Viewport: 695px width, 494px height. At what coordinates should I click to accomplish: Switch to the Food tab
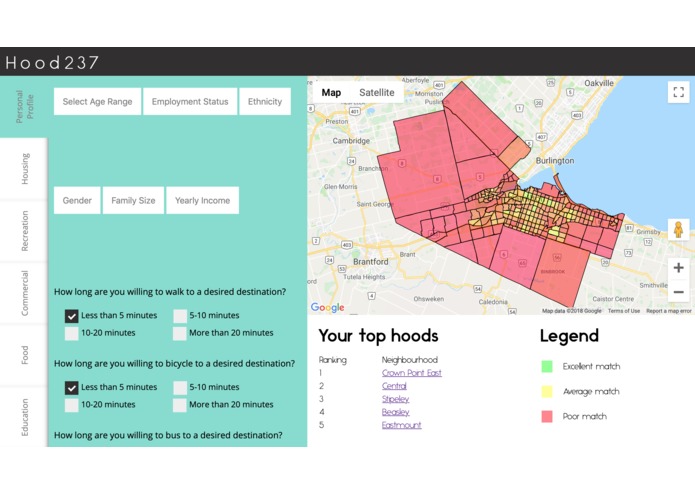pyautogui.click(x=24, y=355)
